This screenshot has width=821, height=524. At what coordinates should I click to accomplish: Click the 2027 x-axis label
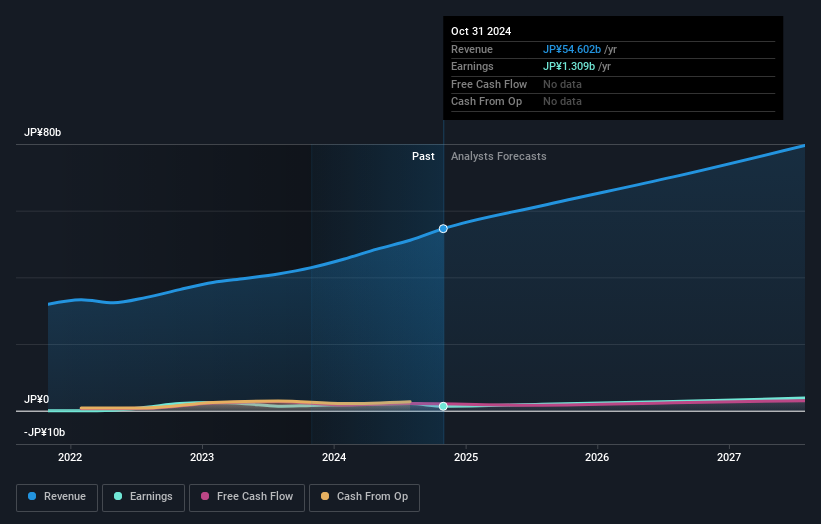coord(728,458)
